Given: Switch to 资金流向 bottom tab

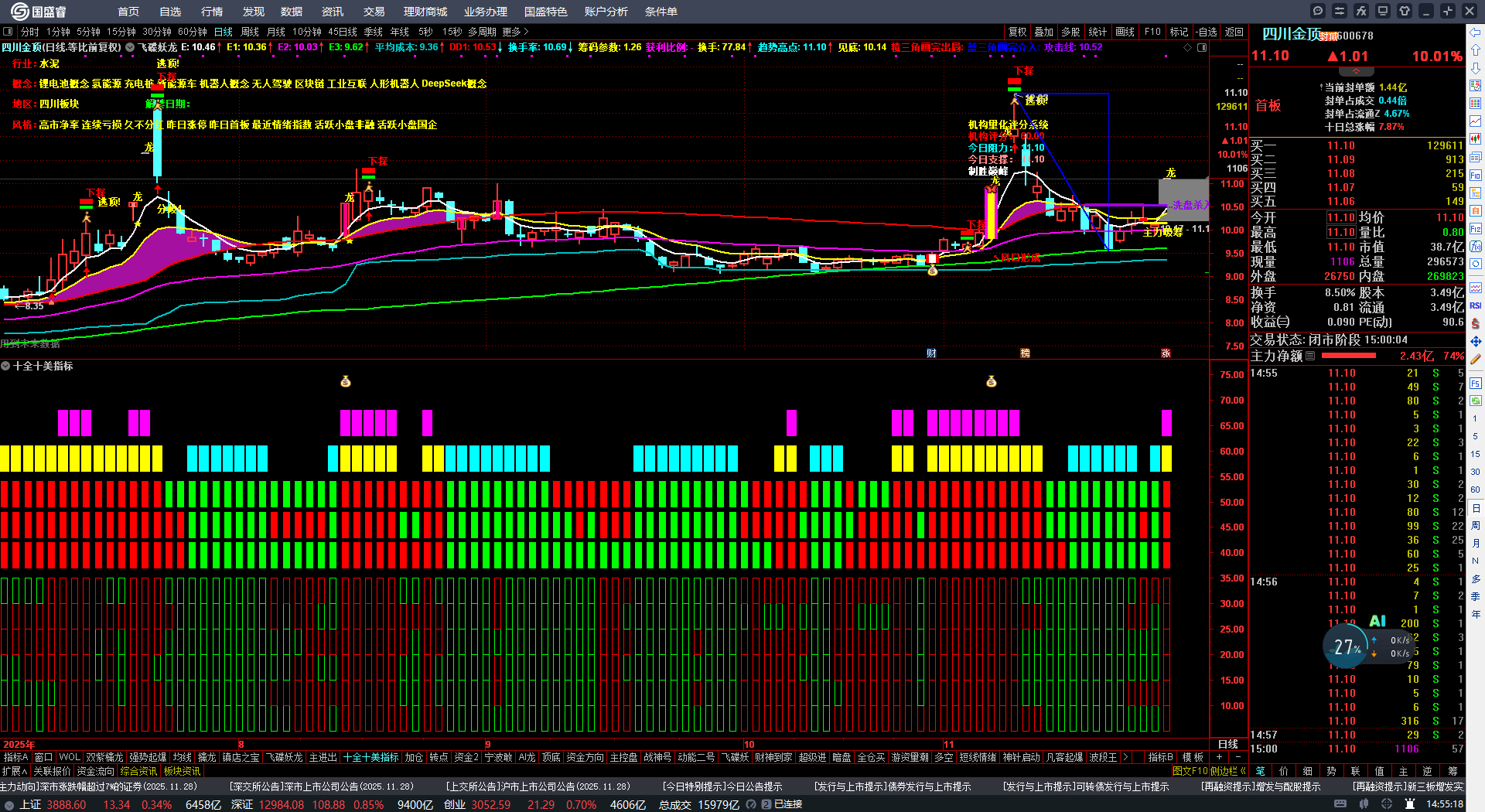Looking at the screenshot, I should (x=95, y=771).
